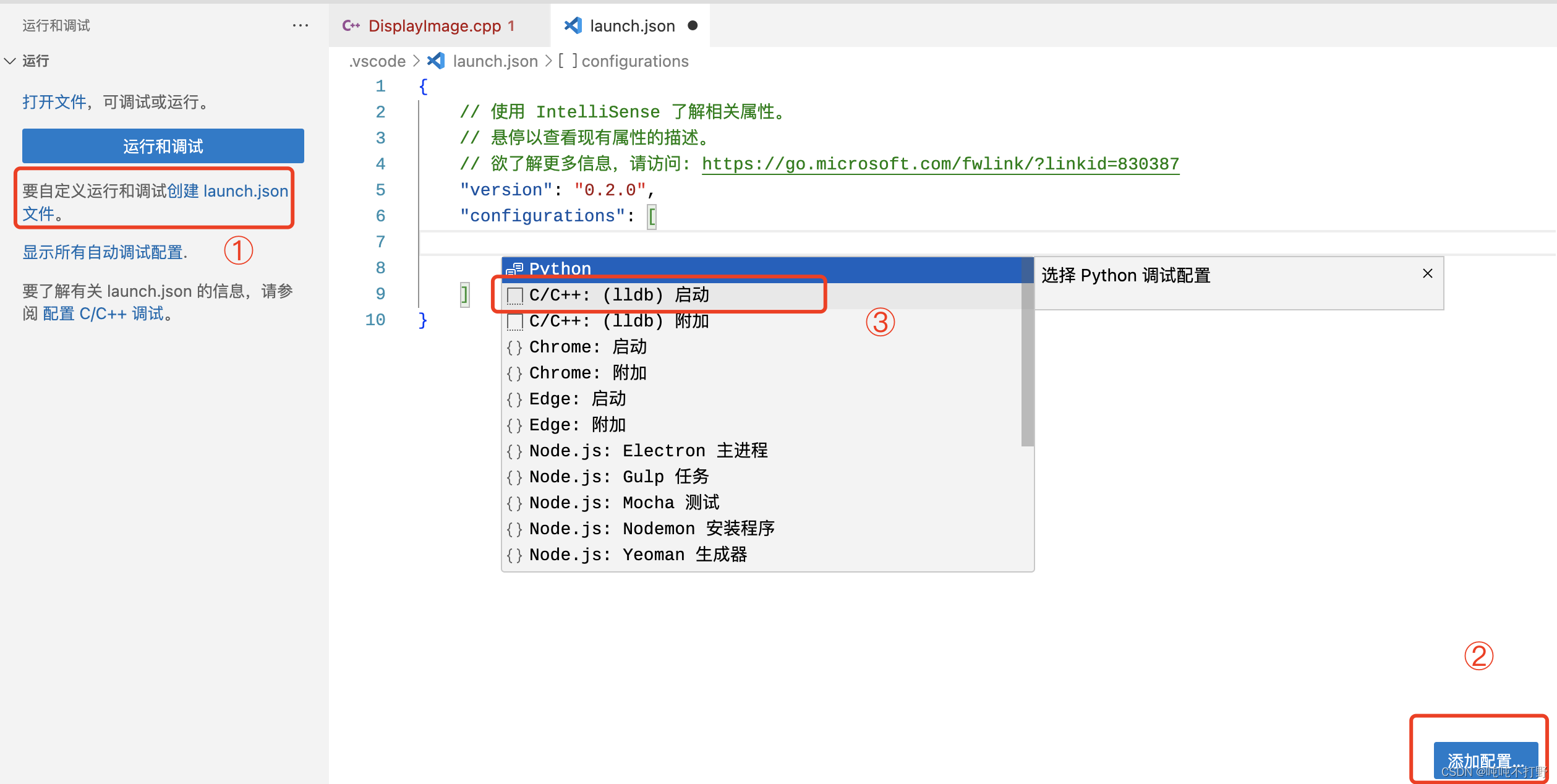The height and width of the screenshot is (784, 1557).
Task: Click the braces icon beside Node.js: Electron 主进程
Action: (514, 451)
